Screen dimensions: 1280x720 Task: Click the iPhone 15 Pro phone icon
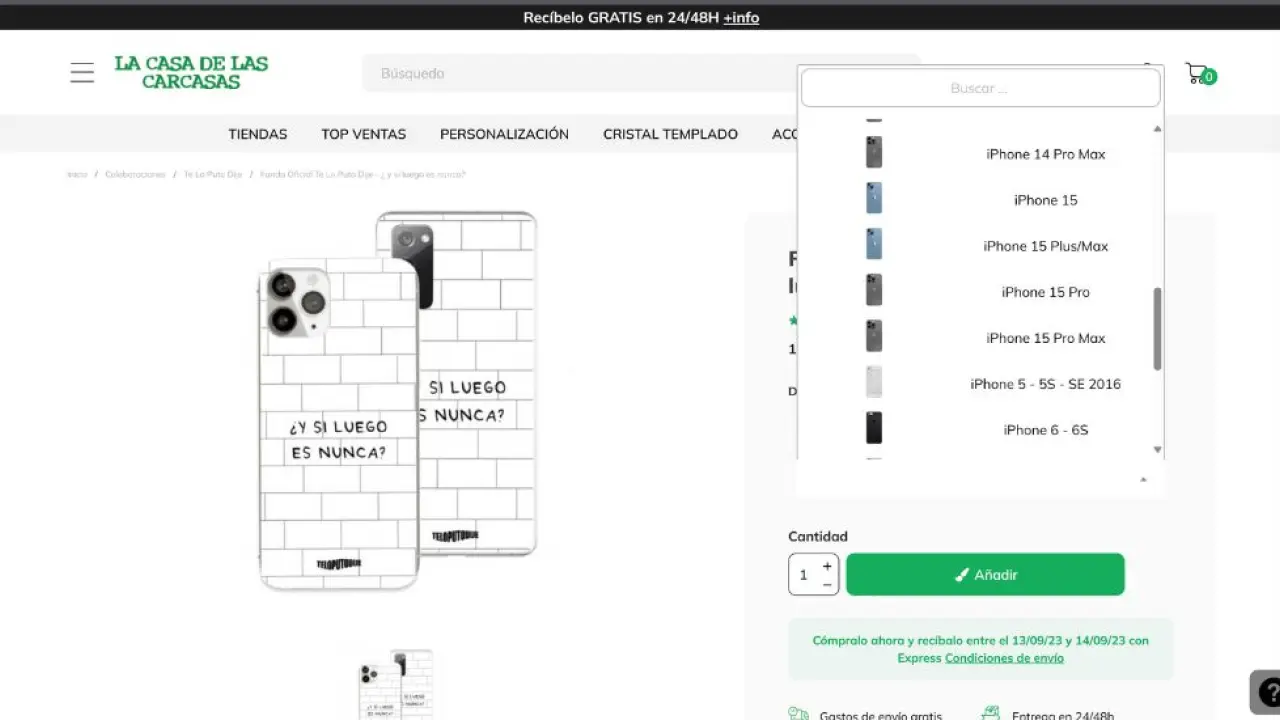click(874, 291)
